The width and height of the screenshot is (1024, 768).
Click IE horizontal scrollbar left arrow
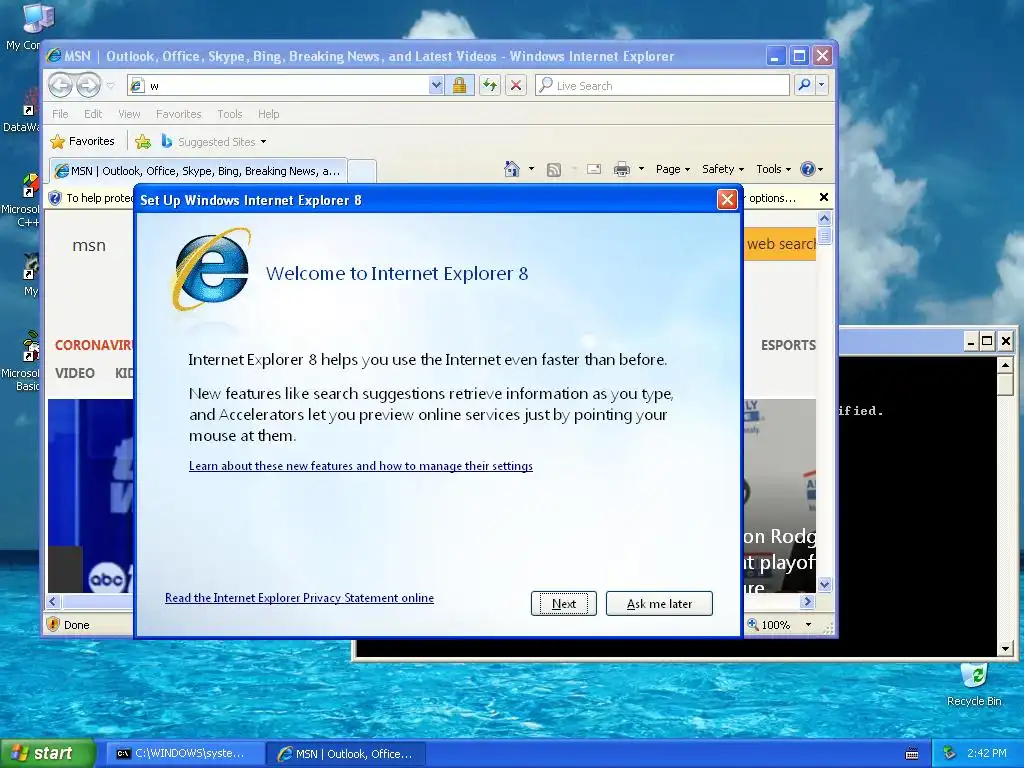[x=54, y=601]
